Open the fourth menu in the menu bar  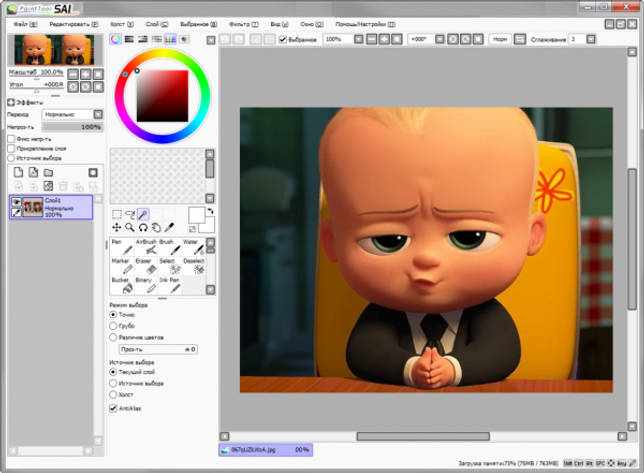[x=157, y=24]
